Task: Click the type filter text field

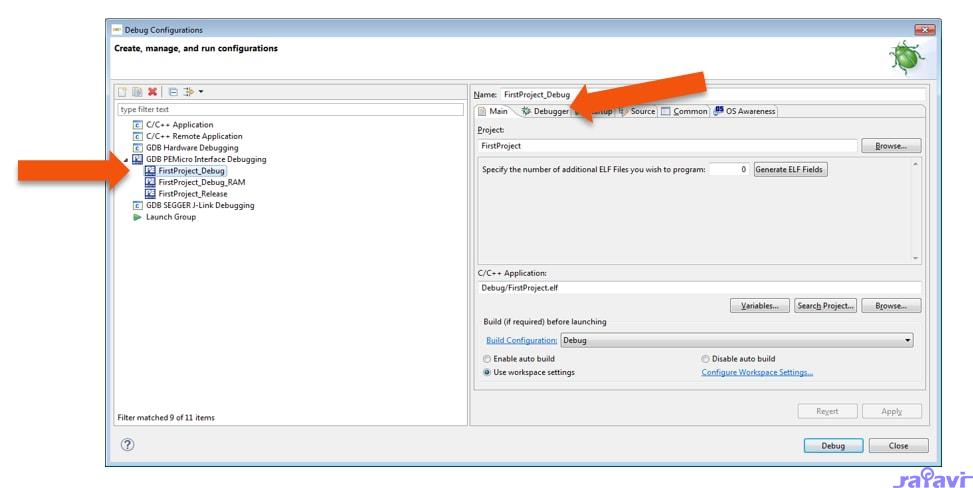Action: 290,109
